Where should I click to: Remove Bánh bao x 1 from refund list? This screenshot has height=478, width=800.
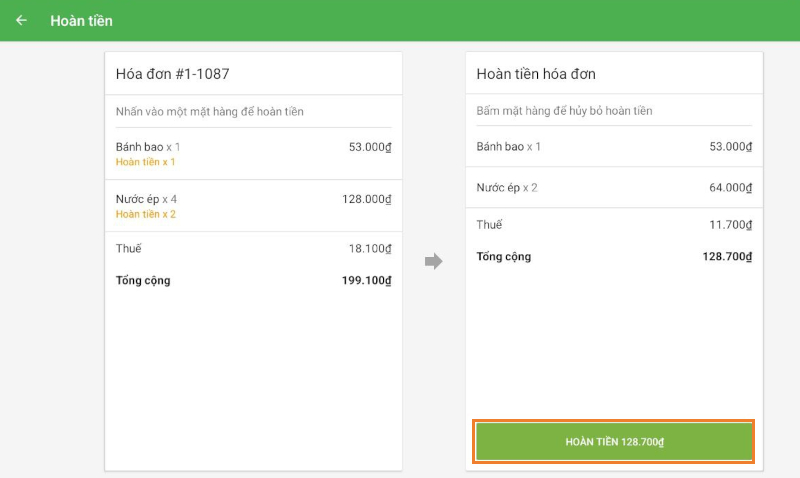point(509,147)
